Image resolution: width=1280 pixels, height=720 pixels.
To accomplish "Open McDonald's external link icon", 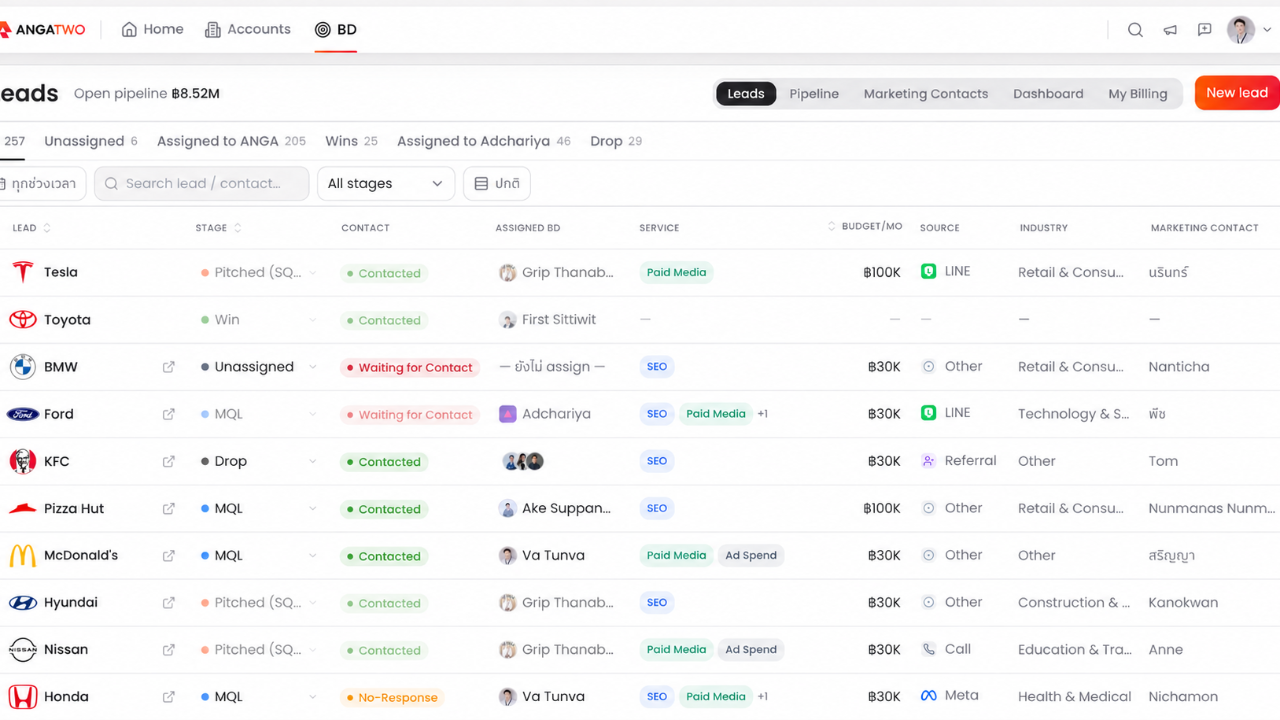I will point(169,556).
